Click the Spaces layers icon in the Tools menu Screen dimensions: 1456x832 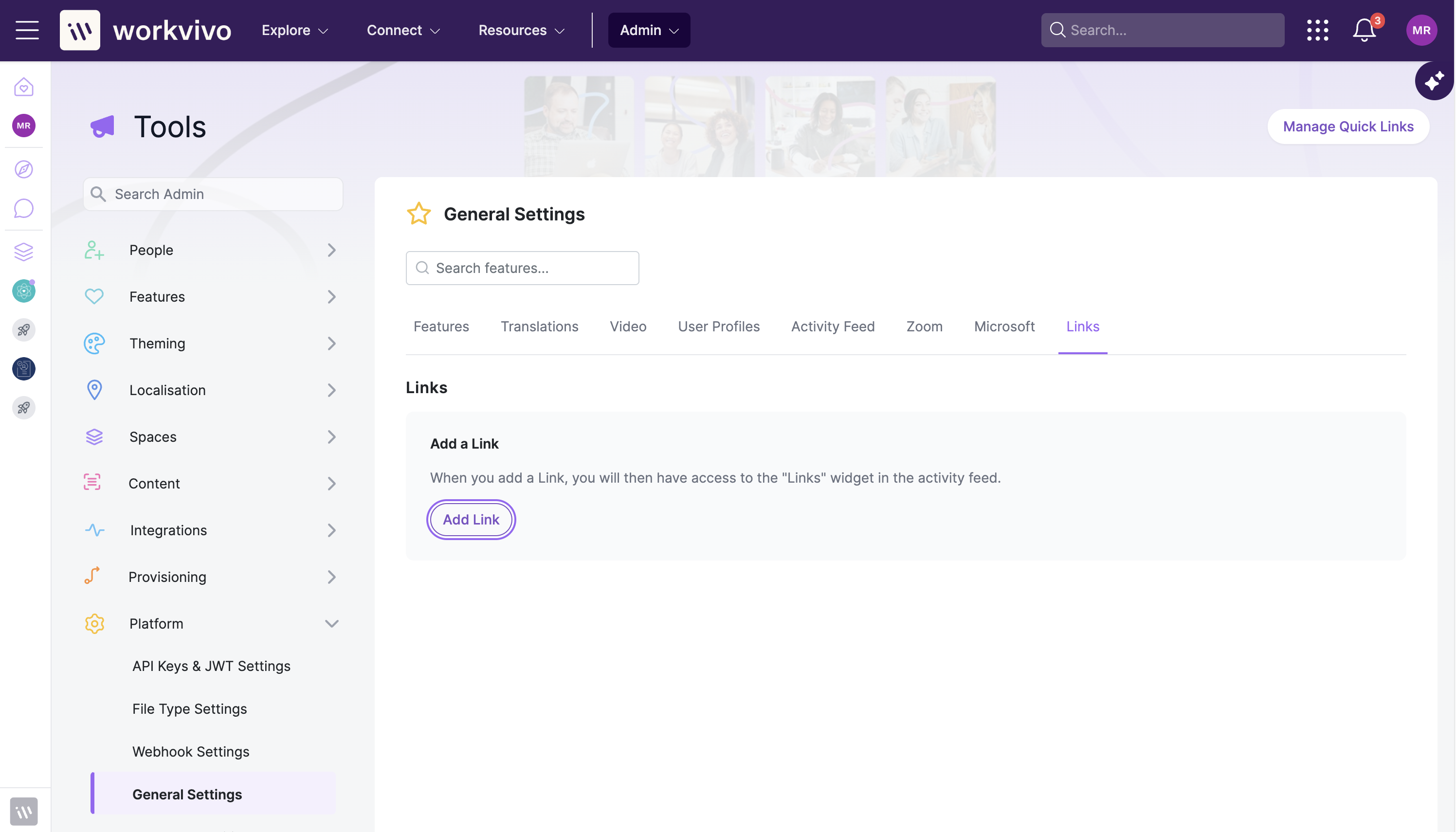94,437
